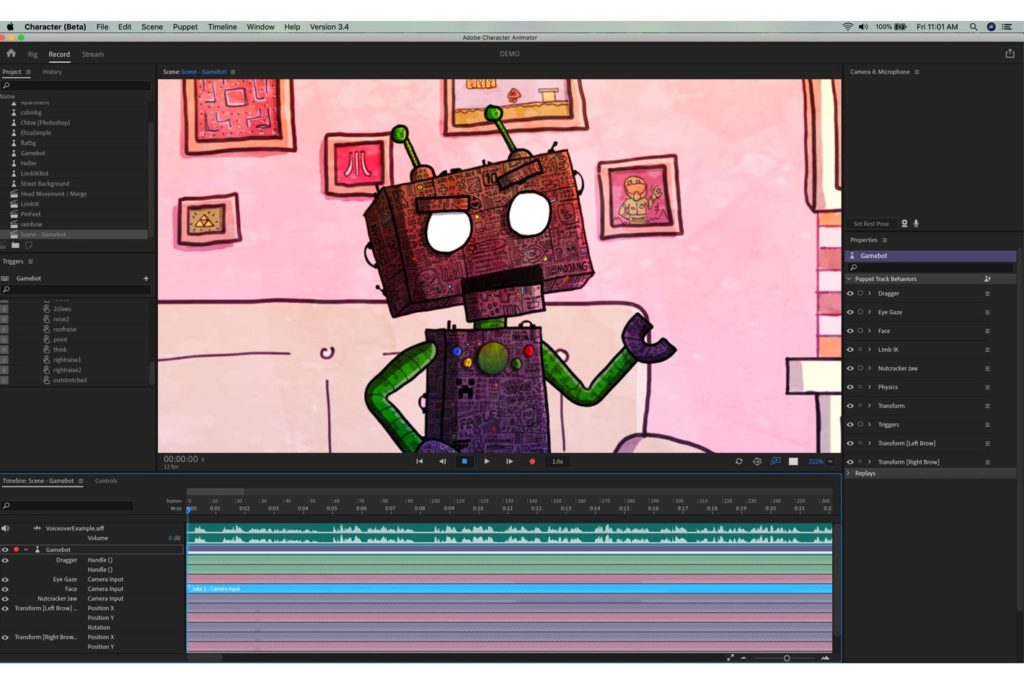This screenshot has height=682, width=1024.
Task: Select the take 1 Camera Input bar
Action: tap(509, 589)
